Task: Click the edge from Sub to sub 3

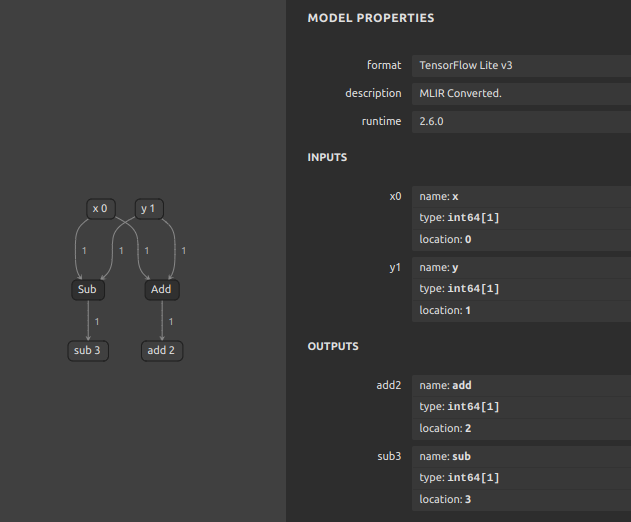Action: click(88, 320)
